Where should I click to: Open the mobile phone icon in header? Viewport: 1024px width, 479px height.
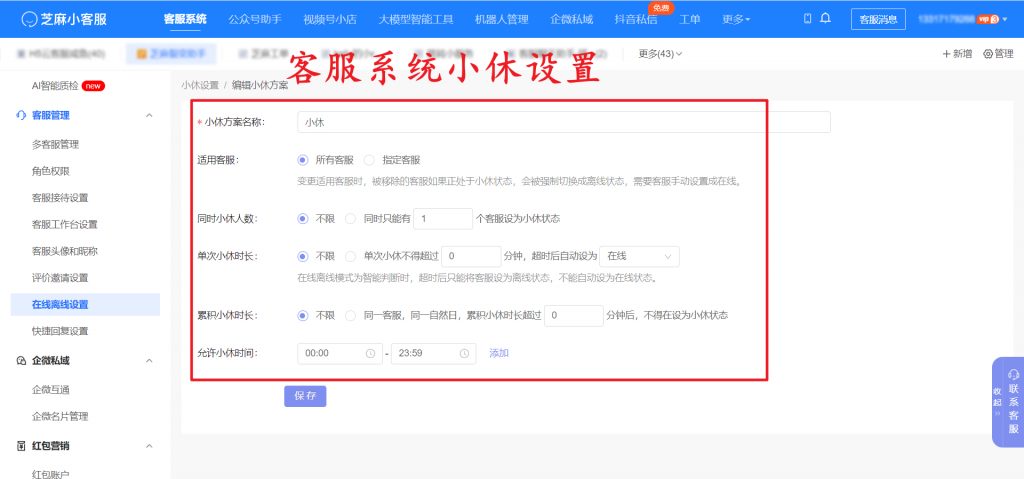pyautogui.click(x=808, y=18)
